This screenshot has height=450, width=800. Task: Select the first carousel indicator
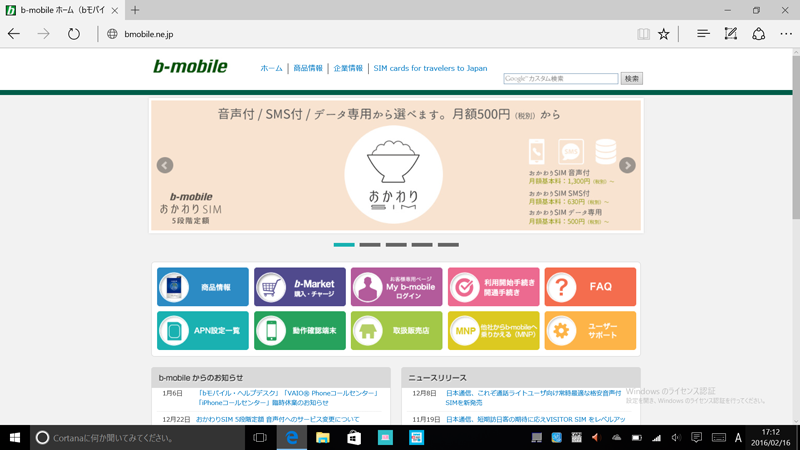(344, 245)
